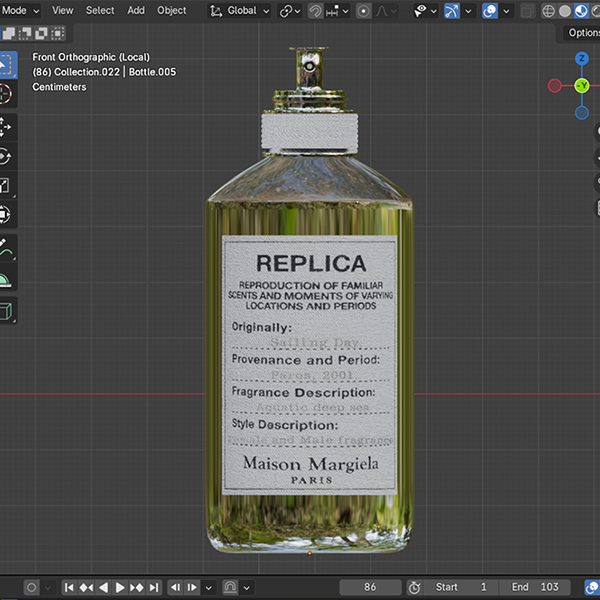This screenshot has height=600, width=600.
Task: Click the keying set icon button
Action: (x=230, y=587)
